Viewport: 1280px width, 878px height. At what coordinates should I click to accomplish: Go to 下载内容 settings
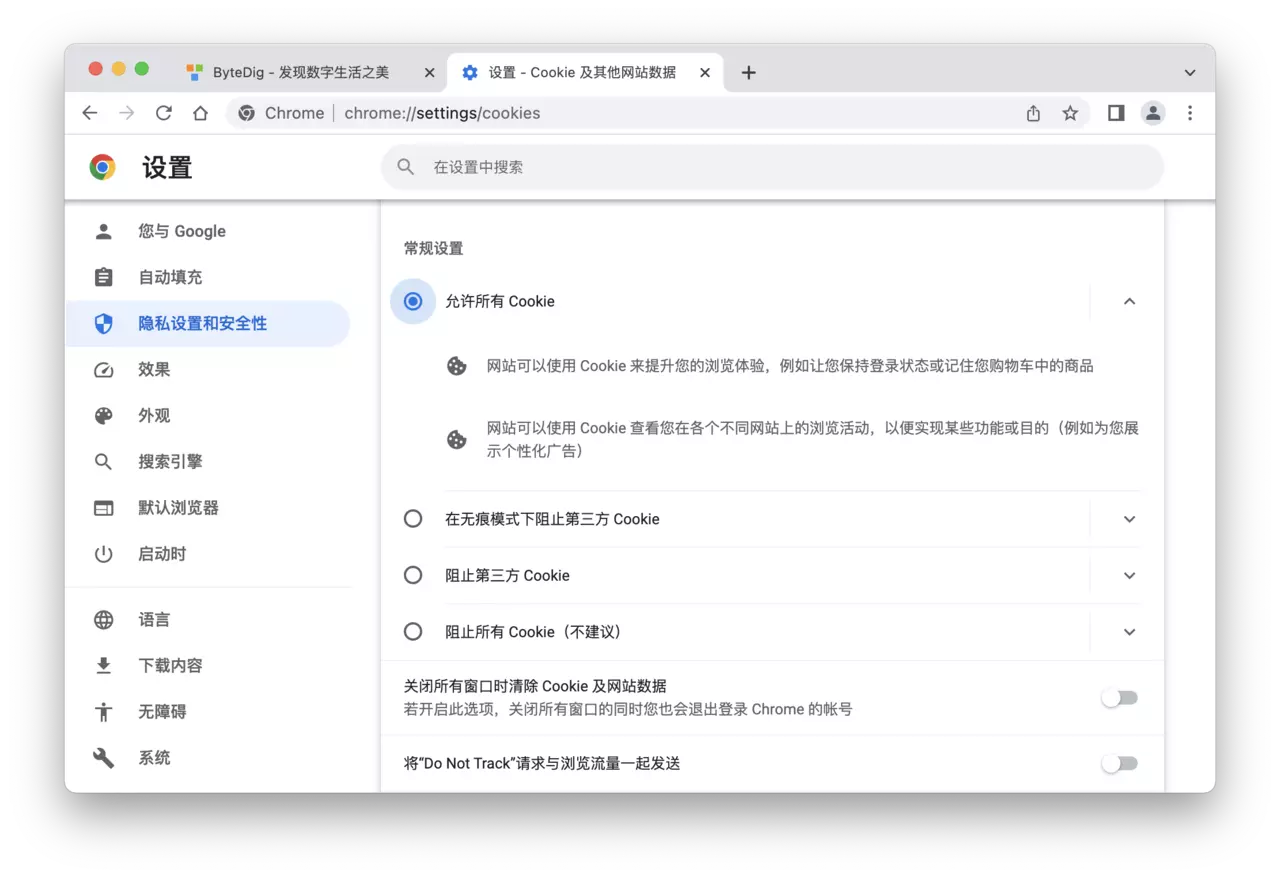pos(208,665)
